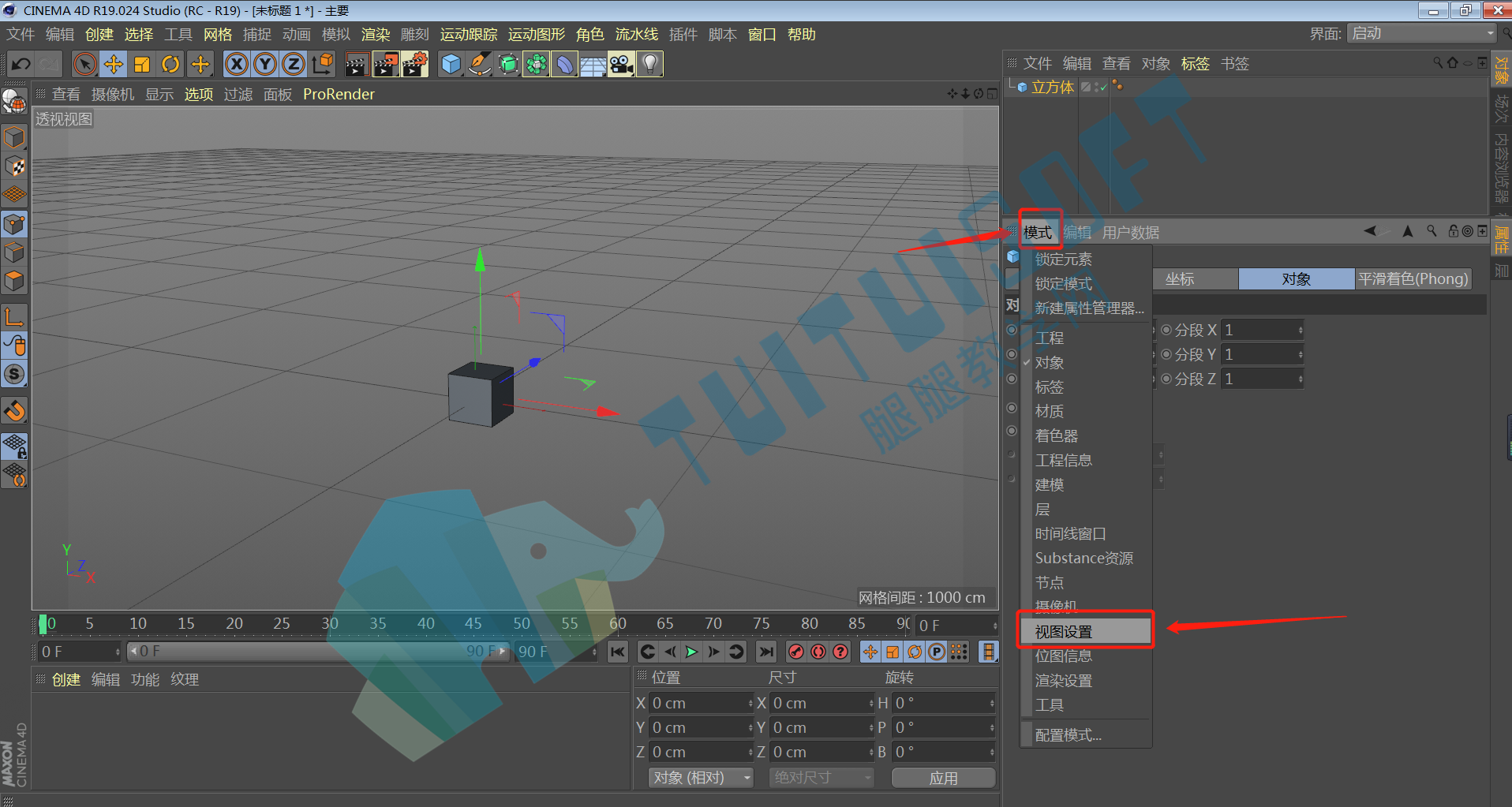Click frame 45 on the timeline ruler
The width and height of the screenshot is (1512, 807).
point(473,624)
